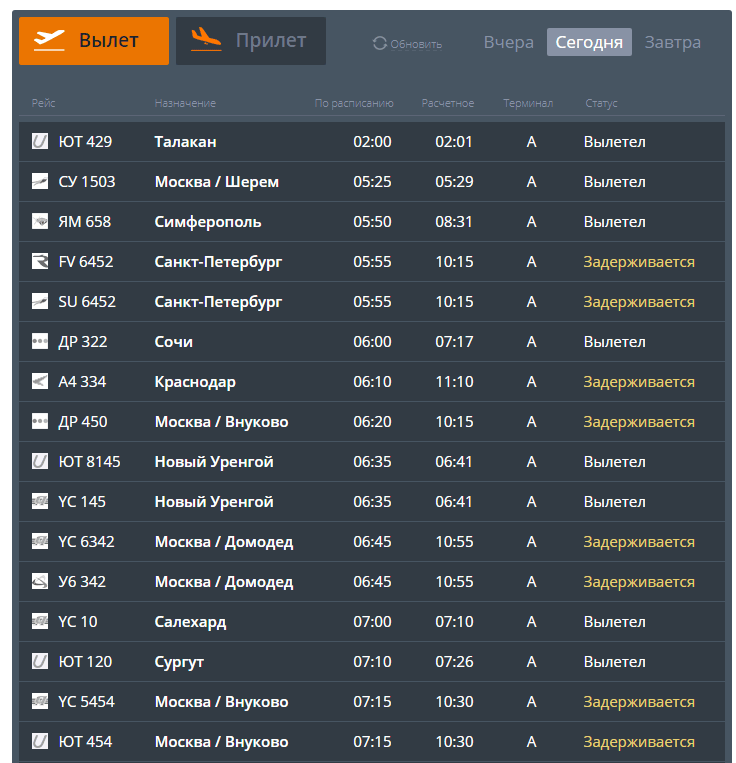Click the airline logo next to А4 334
This screenshot has height=763, width=736.
40,382
